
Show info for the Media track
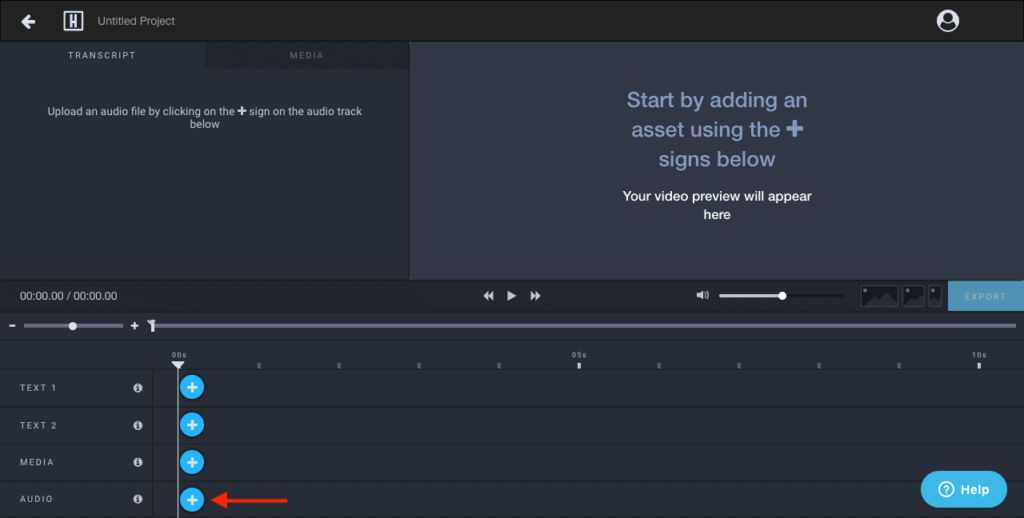138,462
